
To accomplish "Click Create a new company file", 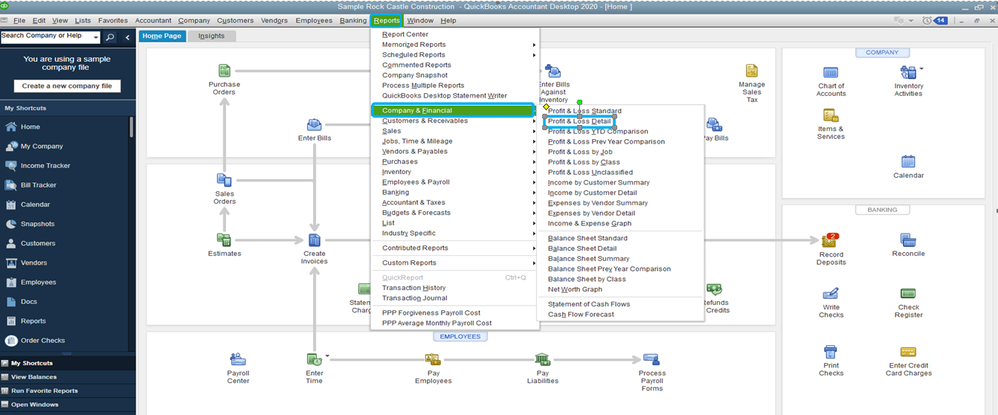I will coord(67,86).
